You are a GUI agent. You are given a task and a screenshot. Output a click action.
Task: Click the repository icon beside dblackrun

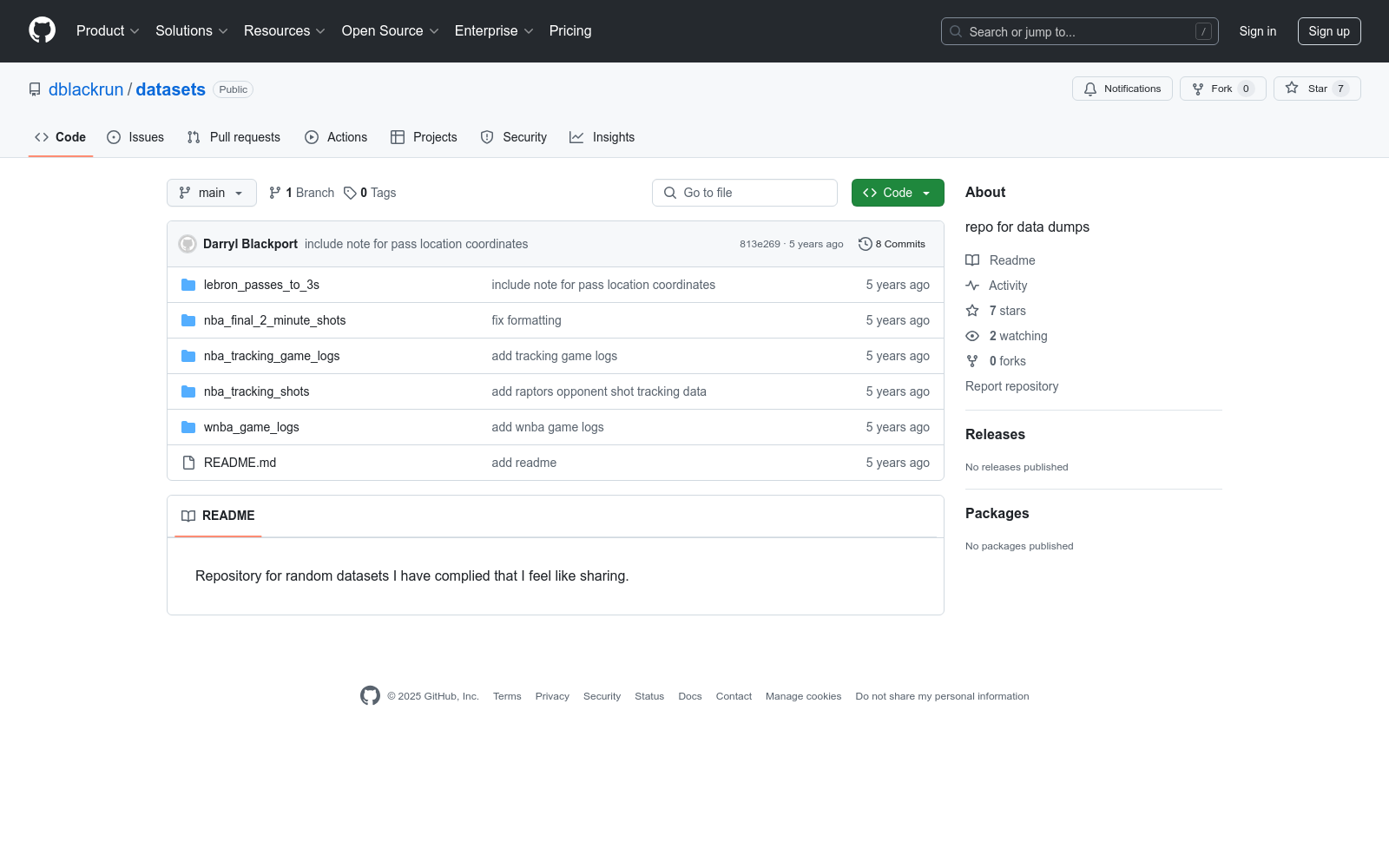(x=35, y=89)
